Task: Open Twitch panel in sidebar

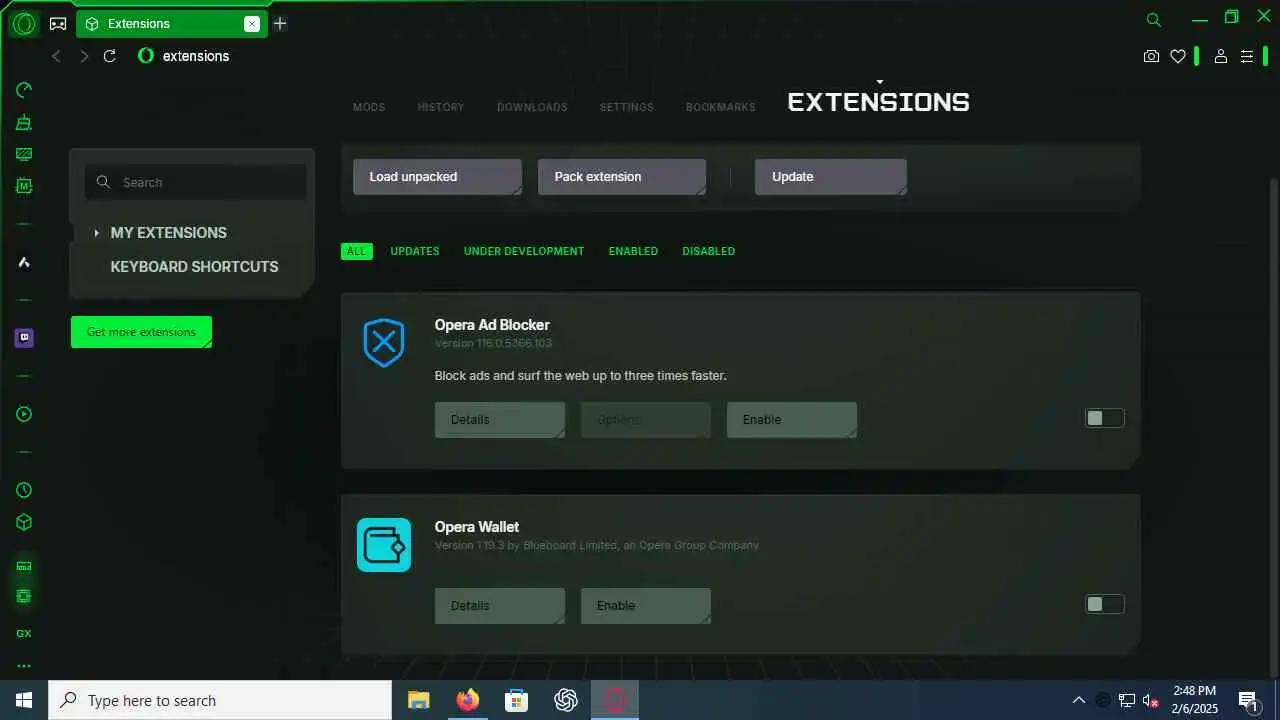Action: pos(24,338)
